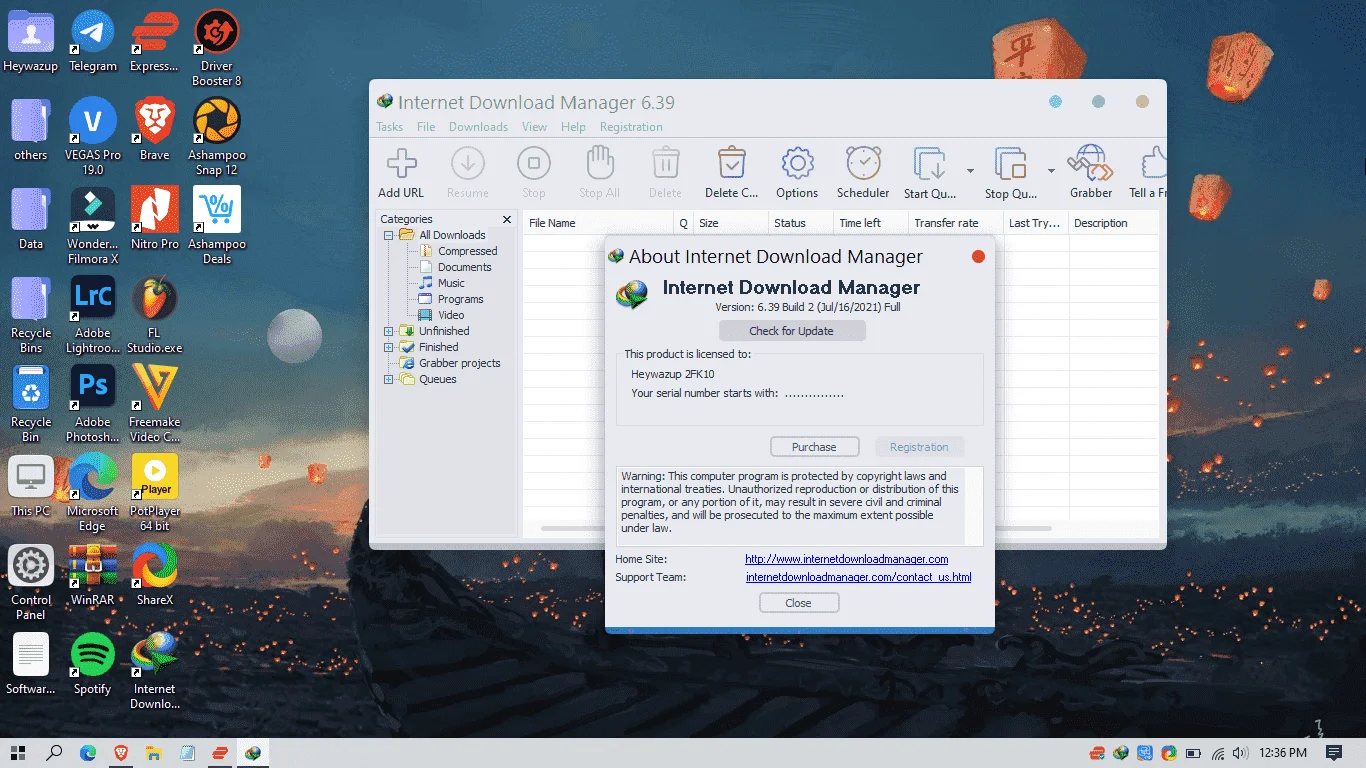Open the Registration menu
1366x768 pixels.
(x=631, y=127)
